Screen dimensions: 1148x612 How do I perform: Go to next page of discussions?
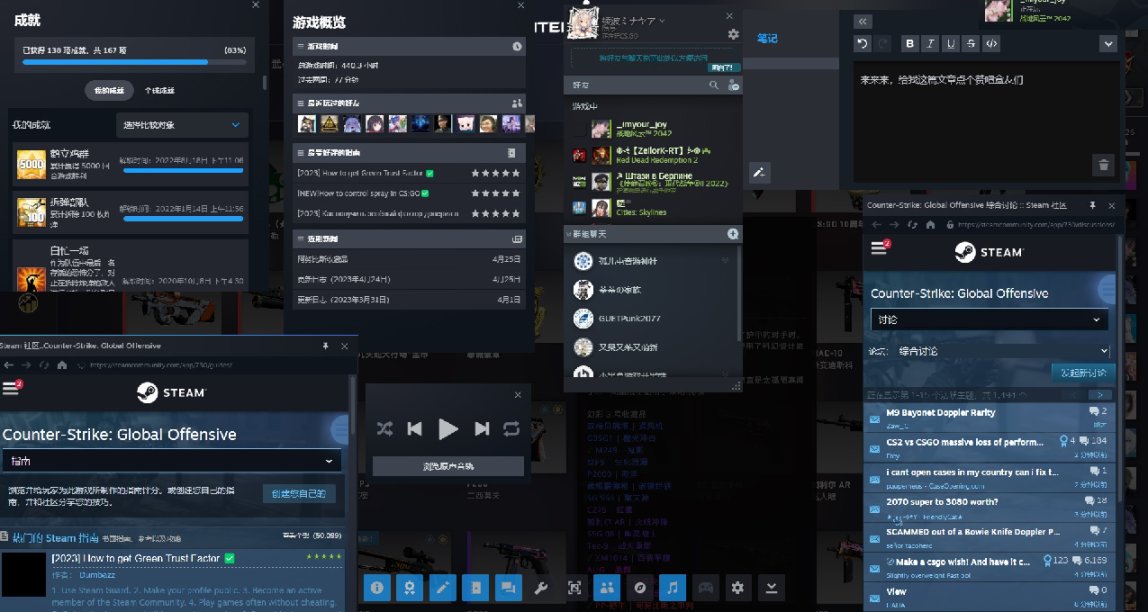pos(1100,395)
